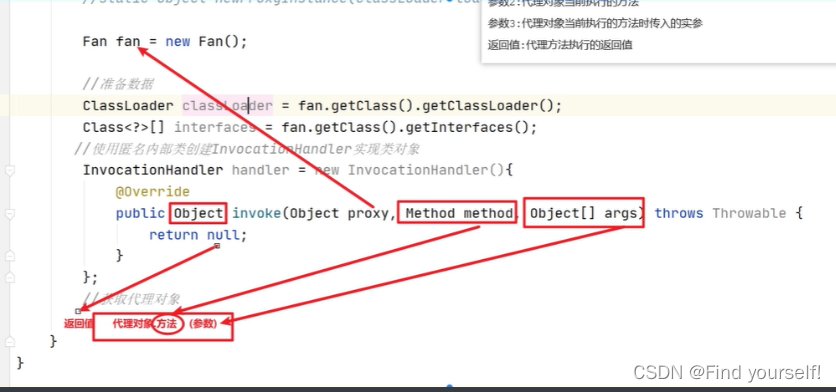Click tooltip line "返回值:代理方法执行的返回值"
Screen dimensions: 836x392
coord(560,45)
